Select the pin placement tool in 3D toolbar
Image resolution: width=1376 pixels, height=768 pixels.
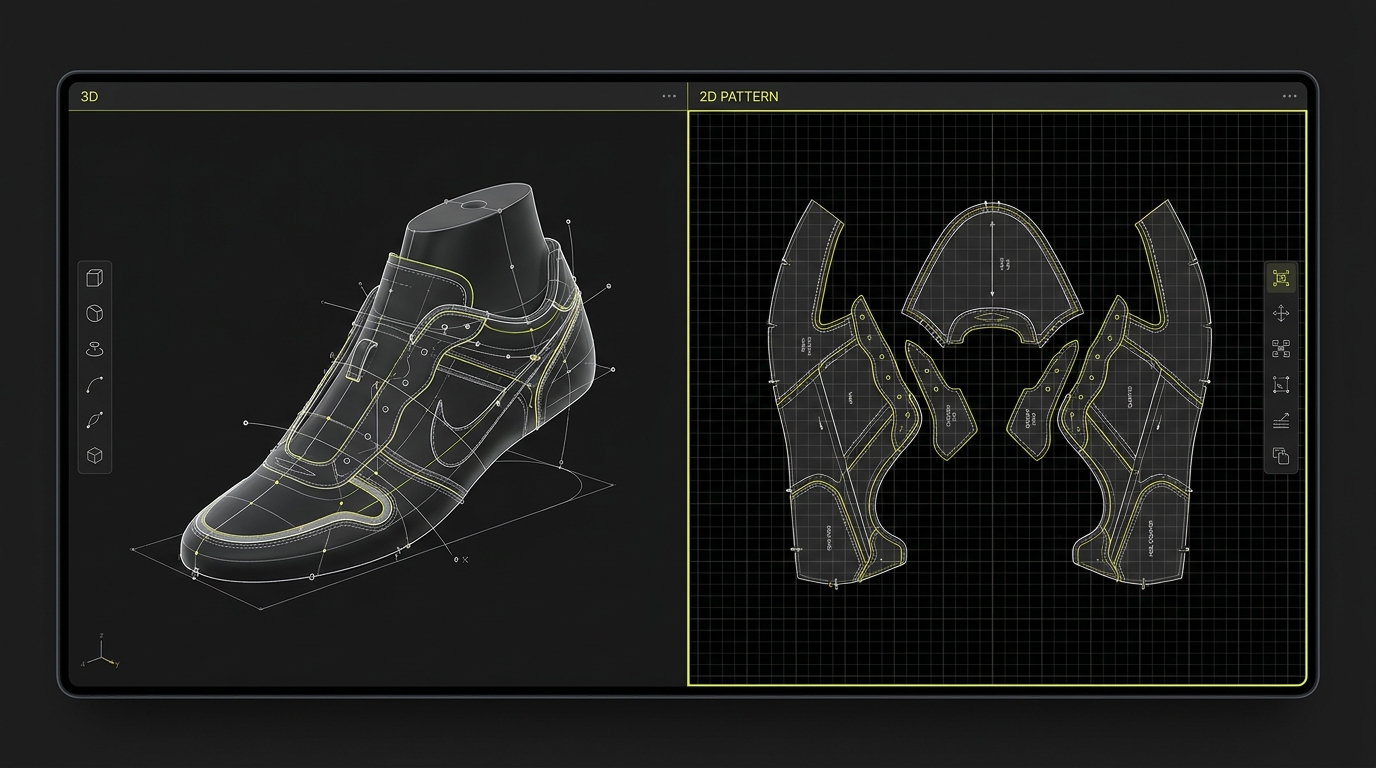click(95, 349)
